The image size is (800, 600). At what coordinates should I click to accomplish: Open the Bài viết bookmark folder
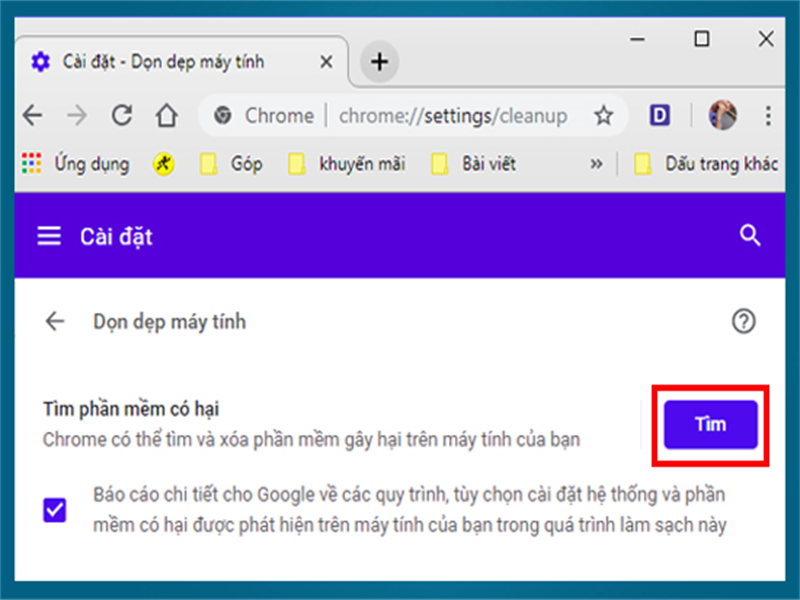(x=473, y=164)
